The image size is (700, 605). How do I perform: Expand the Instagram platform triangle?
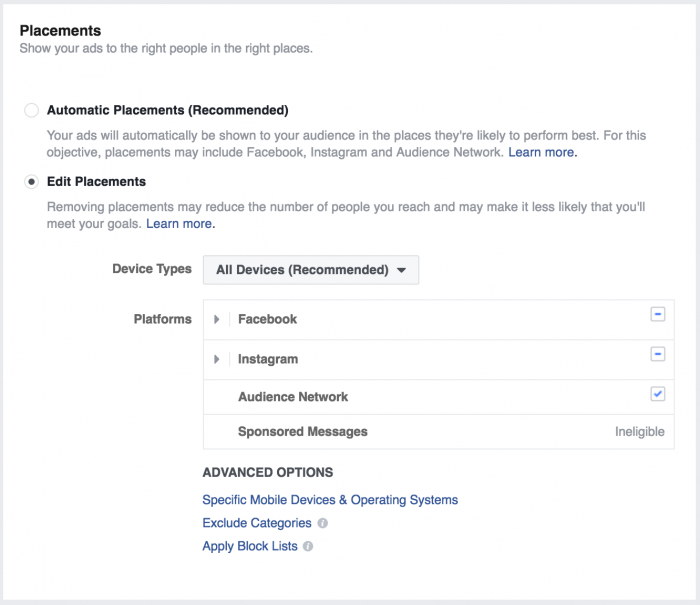tap(217, 359)
